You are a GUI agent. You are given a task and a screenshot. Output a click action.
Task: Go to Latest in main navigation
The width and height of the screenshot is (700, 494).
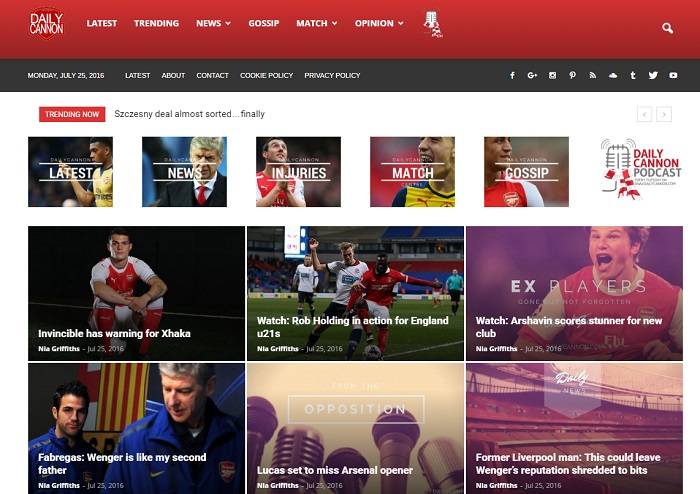102,23
